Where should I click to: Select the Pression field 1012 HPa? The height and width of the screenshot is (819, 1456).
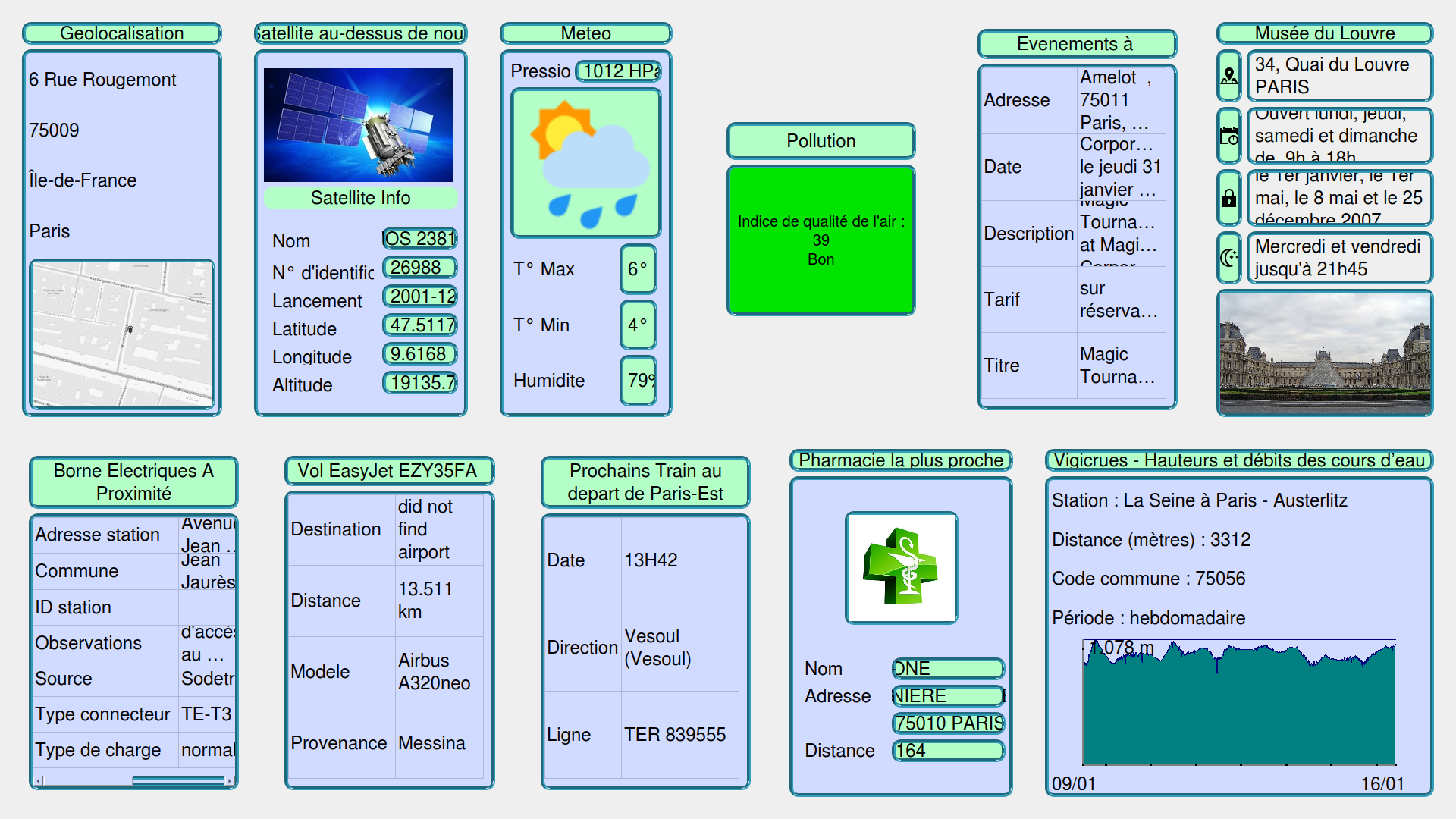point(618,71)
